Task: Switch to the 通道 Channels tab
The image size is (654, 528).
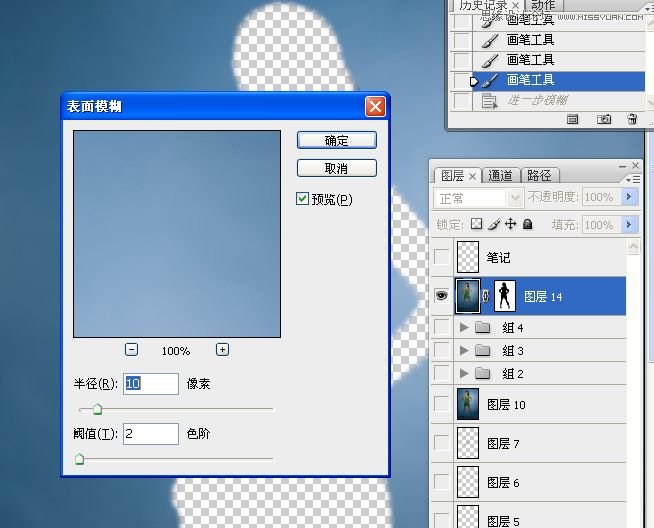Action: [x=500, y=176]
